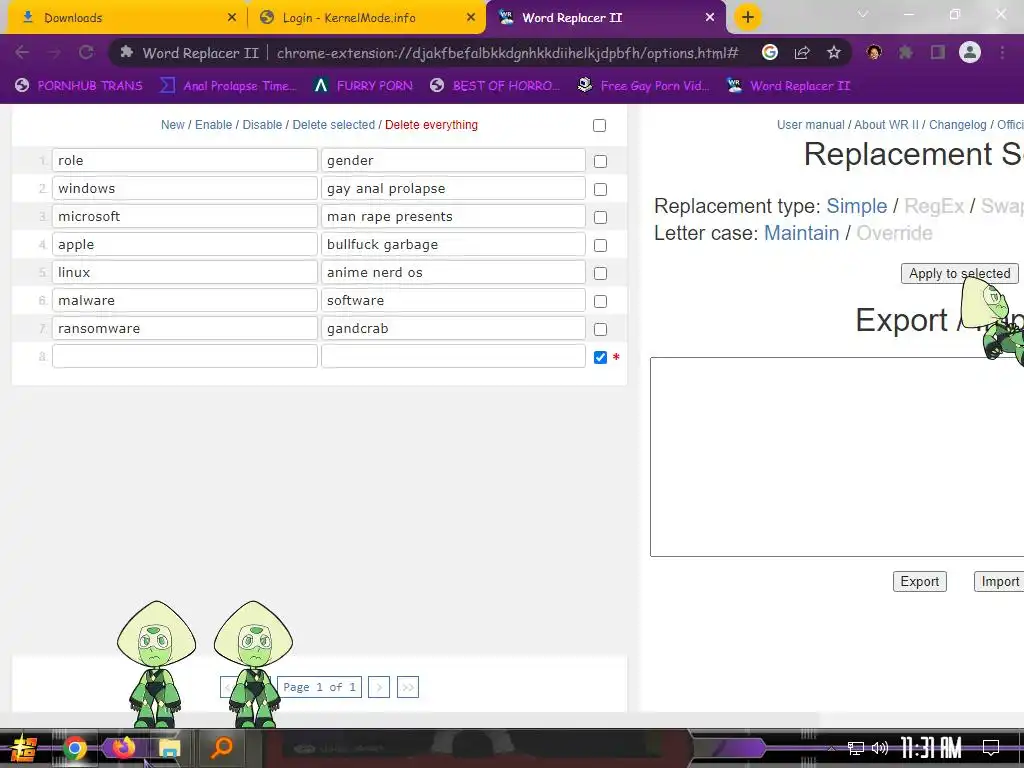Screen dimensions: 1024x768
Task: Open Chrome three-dot menu
Action: [1002, 52]
